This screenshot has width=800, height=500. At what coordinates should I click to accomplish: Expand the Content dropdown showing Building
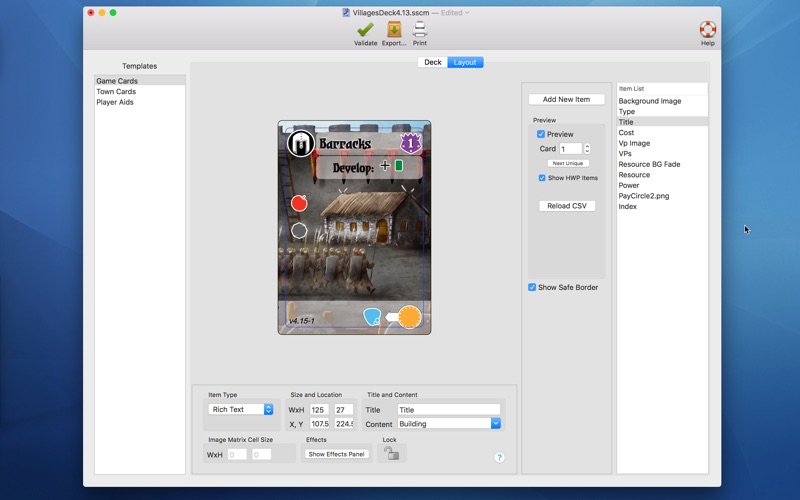pos(495,424)
